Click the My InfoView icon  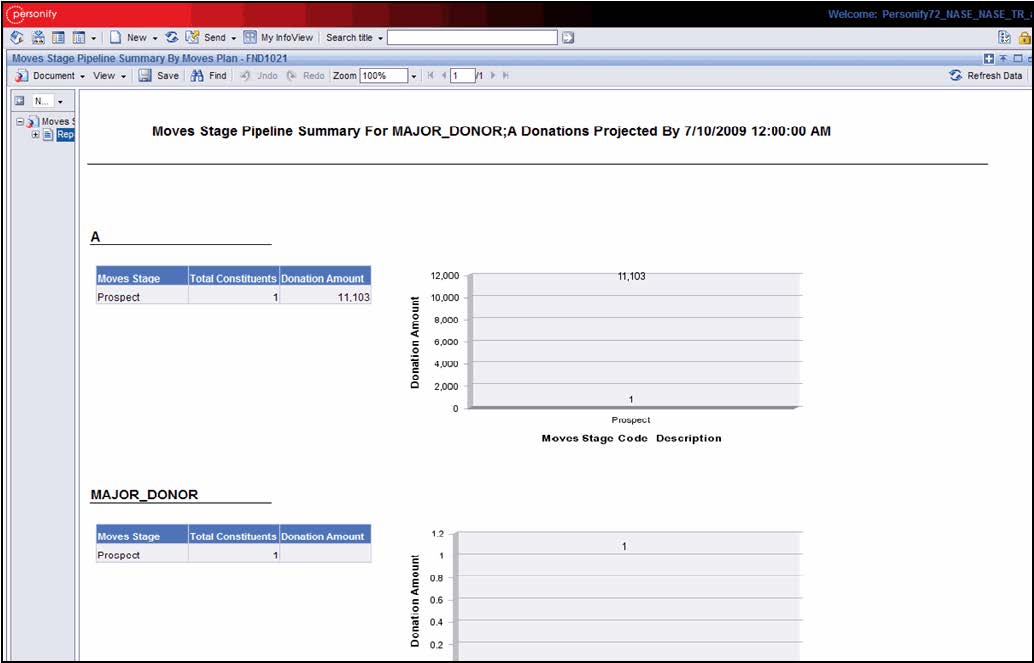tap(250, 38)
